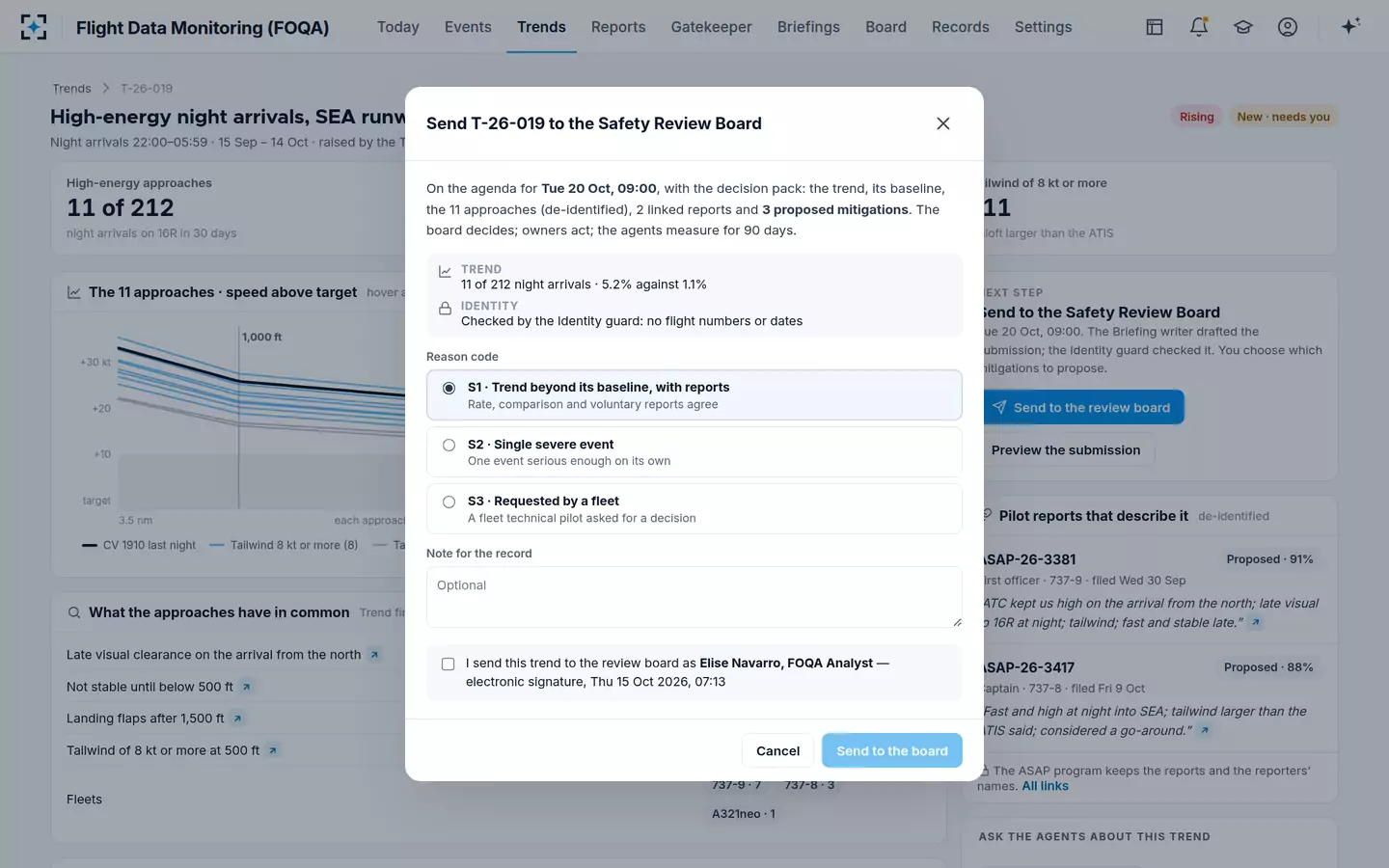Switch to the Gatekeeper tab
The width and height of the screenshot is (1389, 868).
pyautogui.click(x=712, y=27)
